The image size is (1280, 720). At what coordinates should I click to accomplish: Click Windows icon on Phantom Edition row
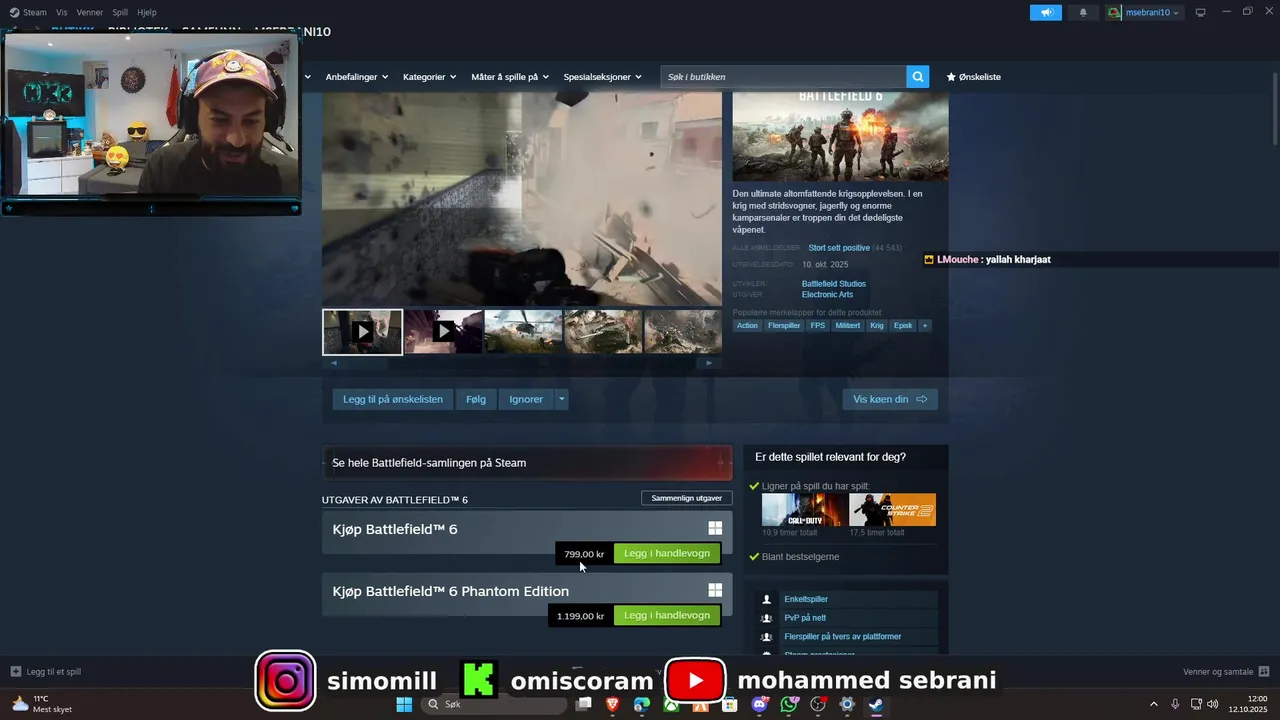point(715,590)
